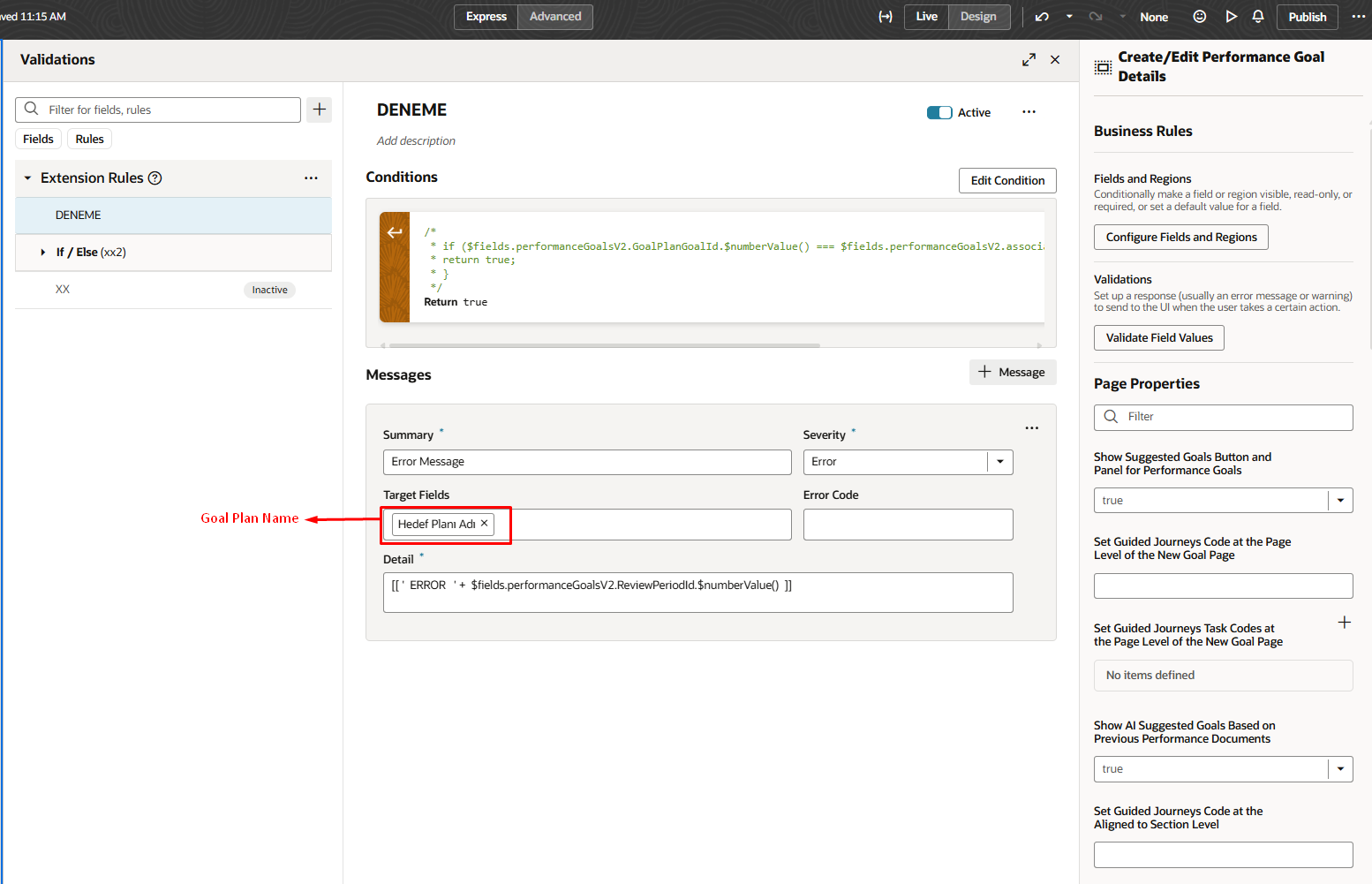Switch to Design mode
Image resolution: width=1372 pixels, height=884 pixels.
[x=978, y=17]
